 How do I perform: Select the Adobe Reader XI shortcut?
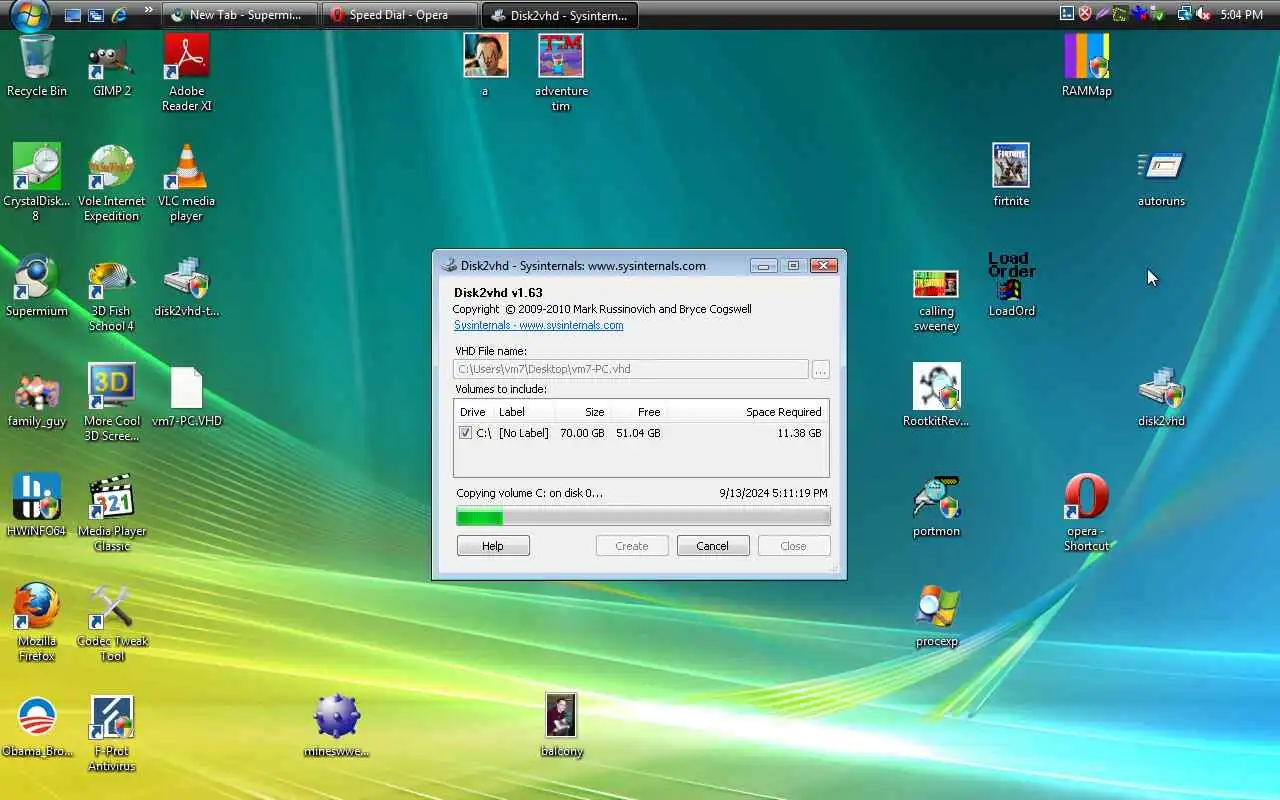(187, 73)
